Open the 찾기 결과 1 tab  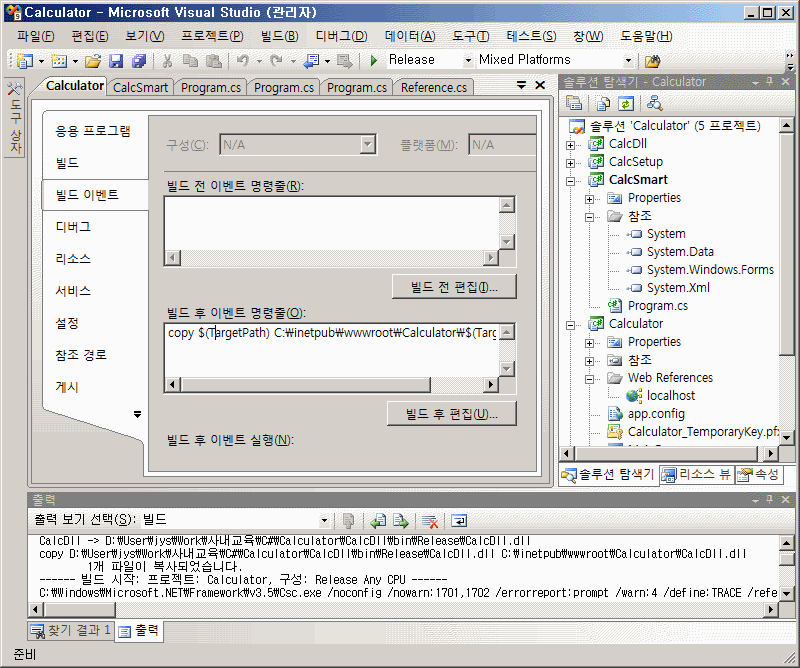[x=71, y=631]
